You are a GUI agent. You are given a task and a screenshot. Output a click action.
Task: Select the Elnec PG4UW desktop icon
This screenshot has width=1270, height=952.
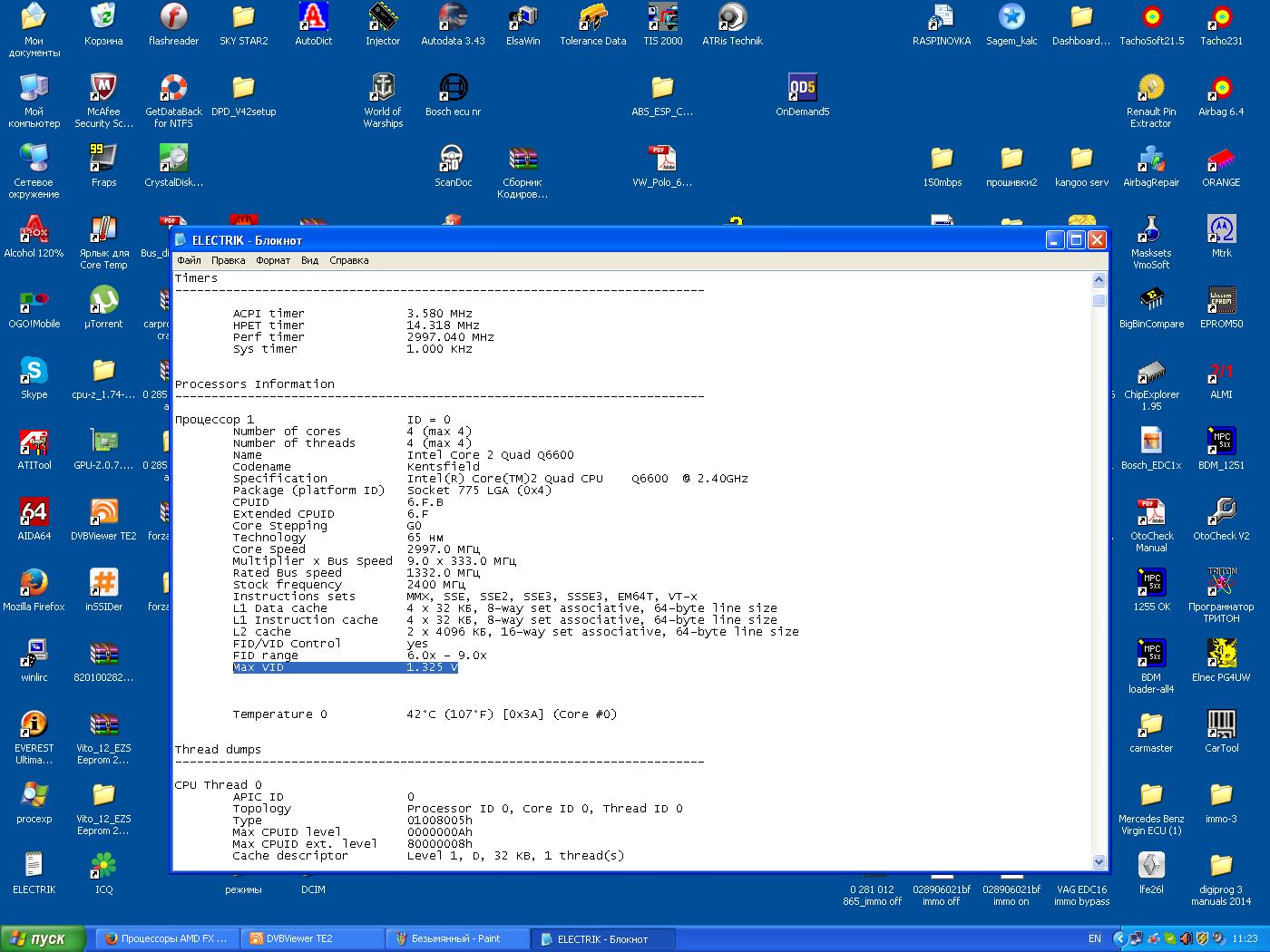1221,661
